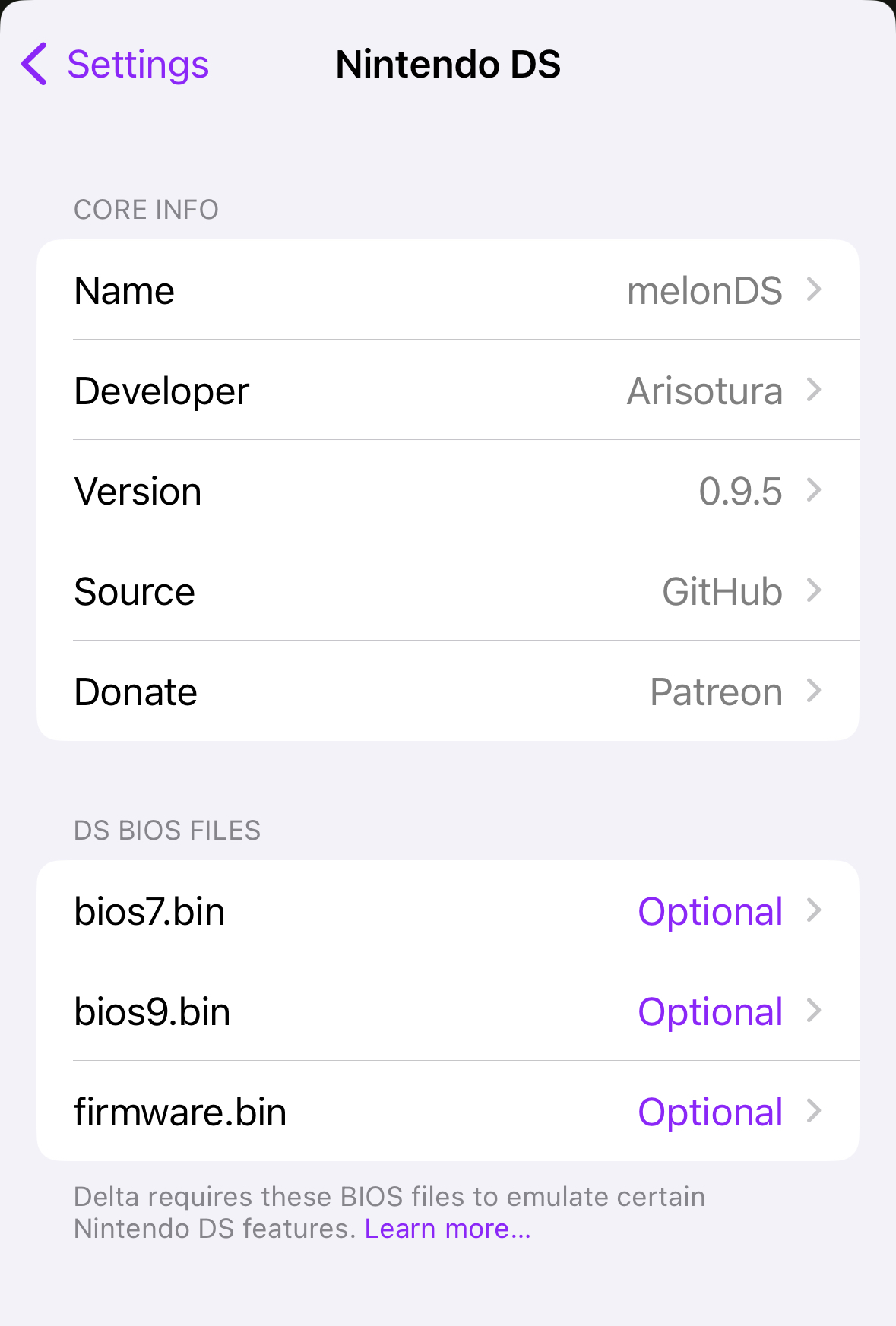
Task: Tap the chevron beside version 0.9.5
Action: point(814,490)
